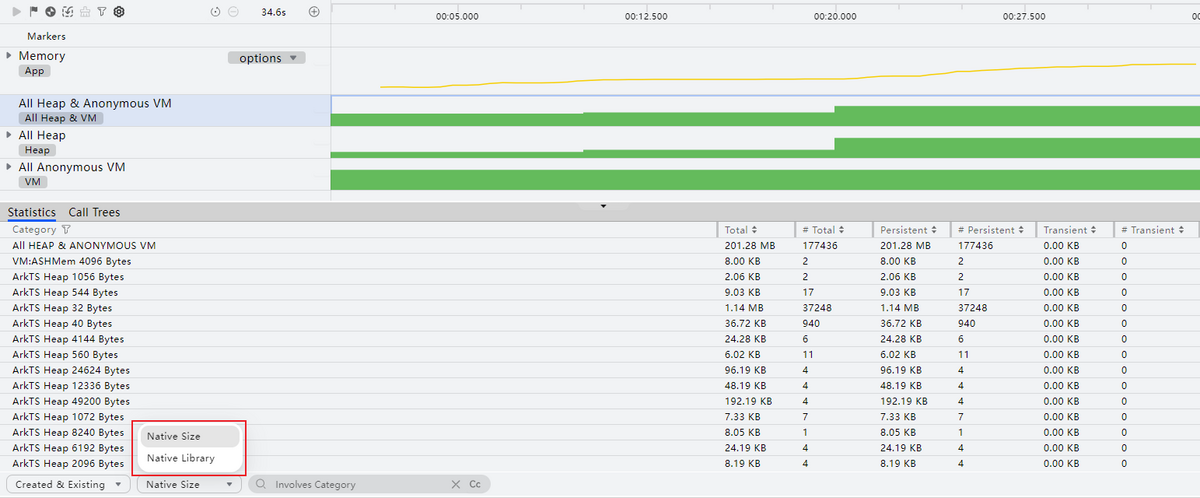Viewport: 1200px width, 498px height.
Task: Expand the All Heap track
Action: [9, 135]
